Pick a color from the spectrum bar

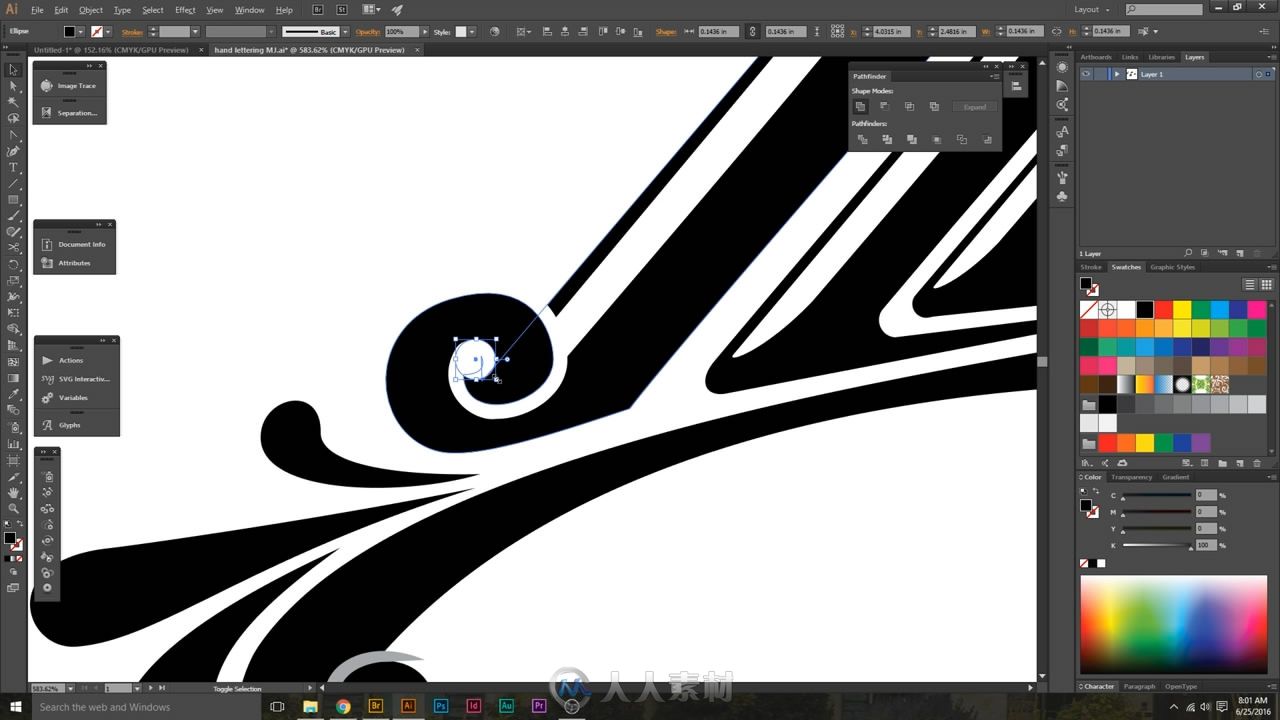coord(1173,623)
